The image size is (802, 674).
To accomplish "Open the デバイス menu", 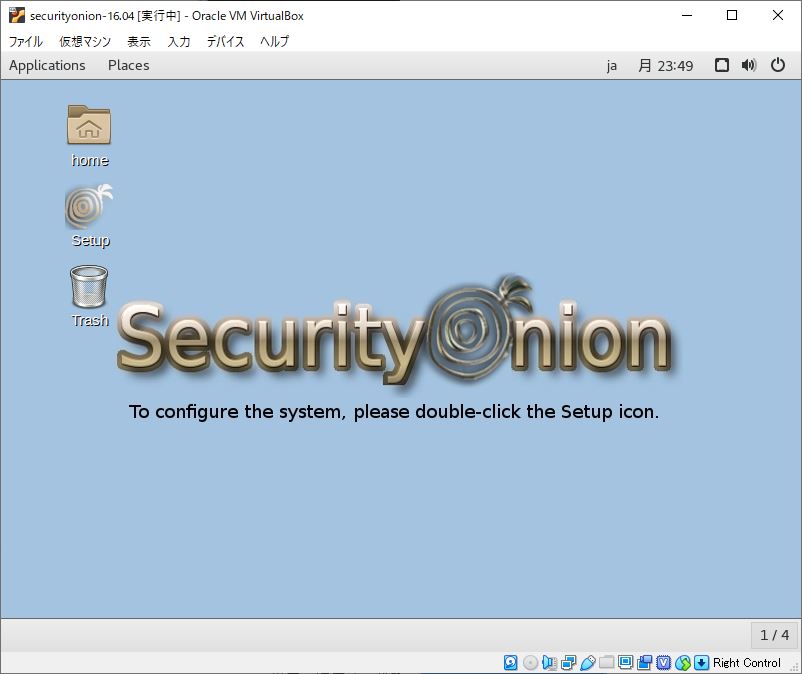I will click(x=225, y=41).
